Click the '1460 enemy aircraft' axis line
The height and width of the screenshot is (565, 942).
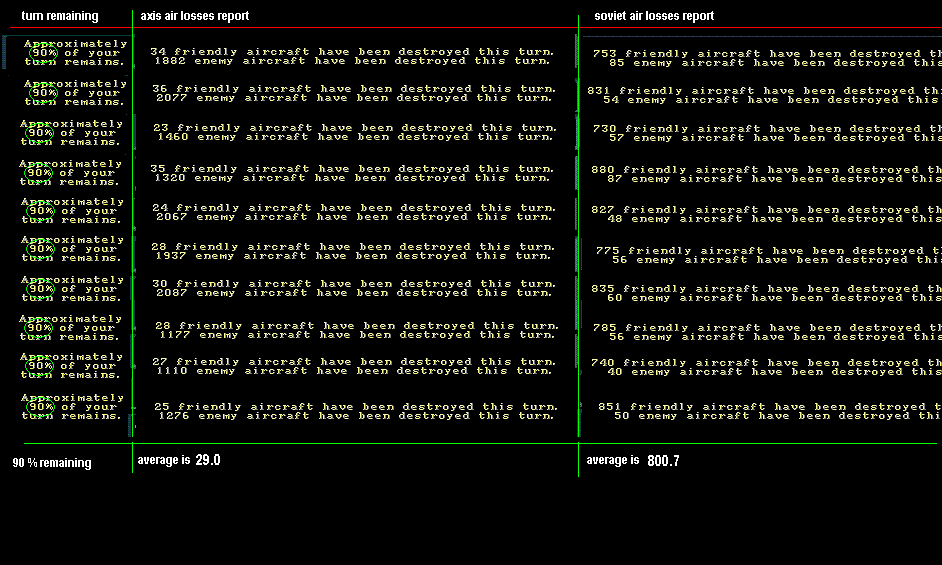click(355, 136)
